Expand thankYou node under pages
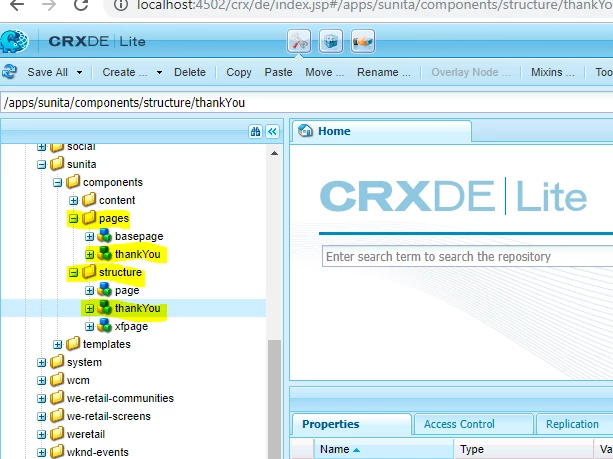613x459 pixels. tap(90, 255)
